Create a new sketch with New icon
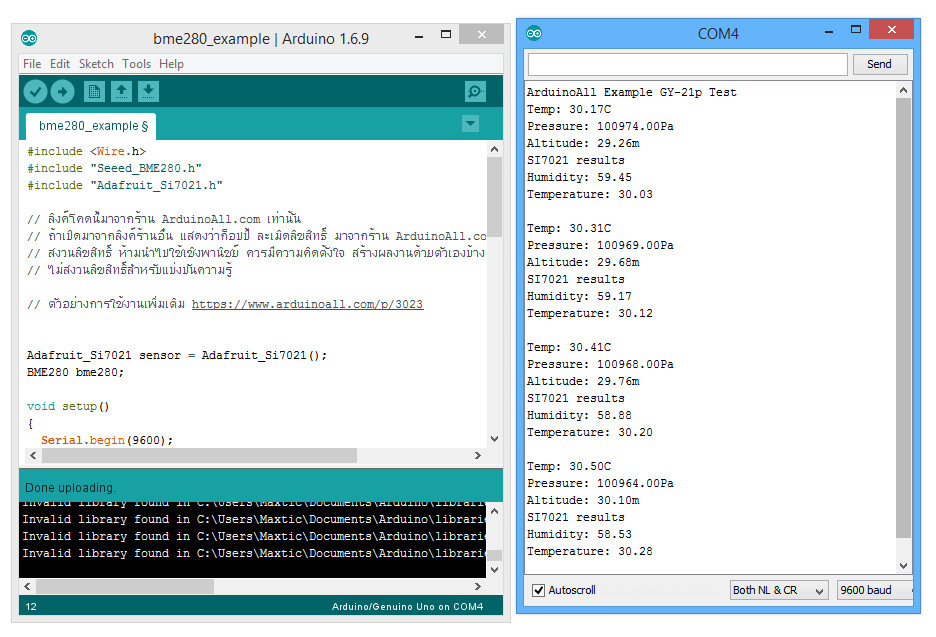 click(x=94, y=91)
